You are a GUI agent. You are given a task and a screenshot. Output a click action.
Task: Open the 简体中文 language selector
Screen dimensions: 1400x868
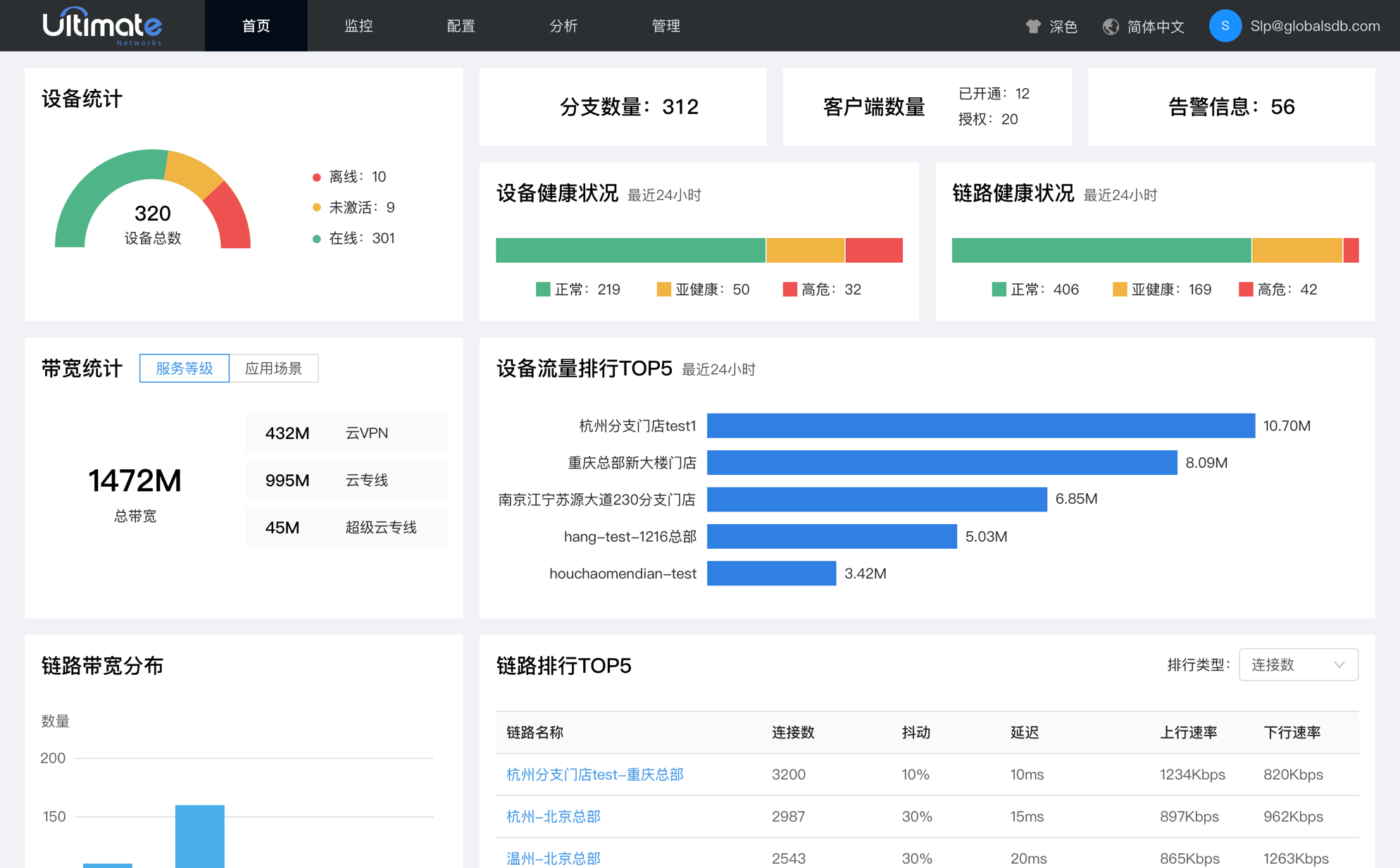1155,27
